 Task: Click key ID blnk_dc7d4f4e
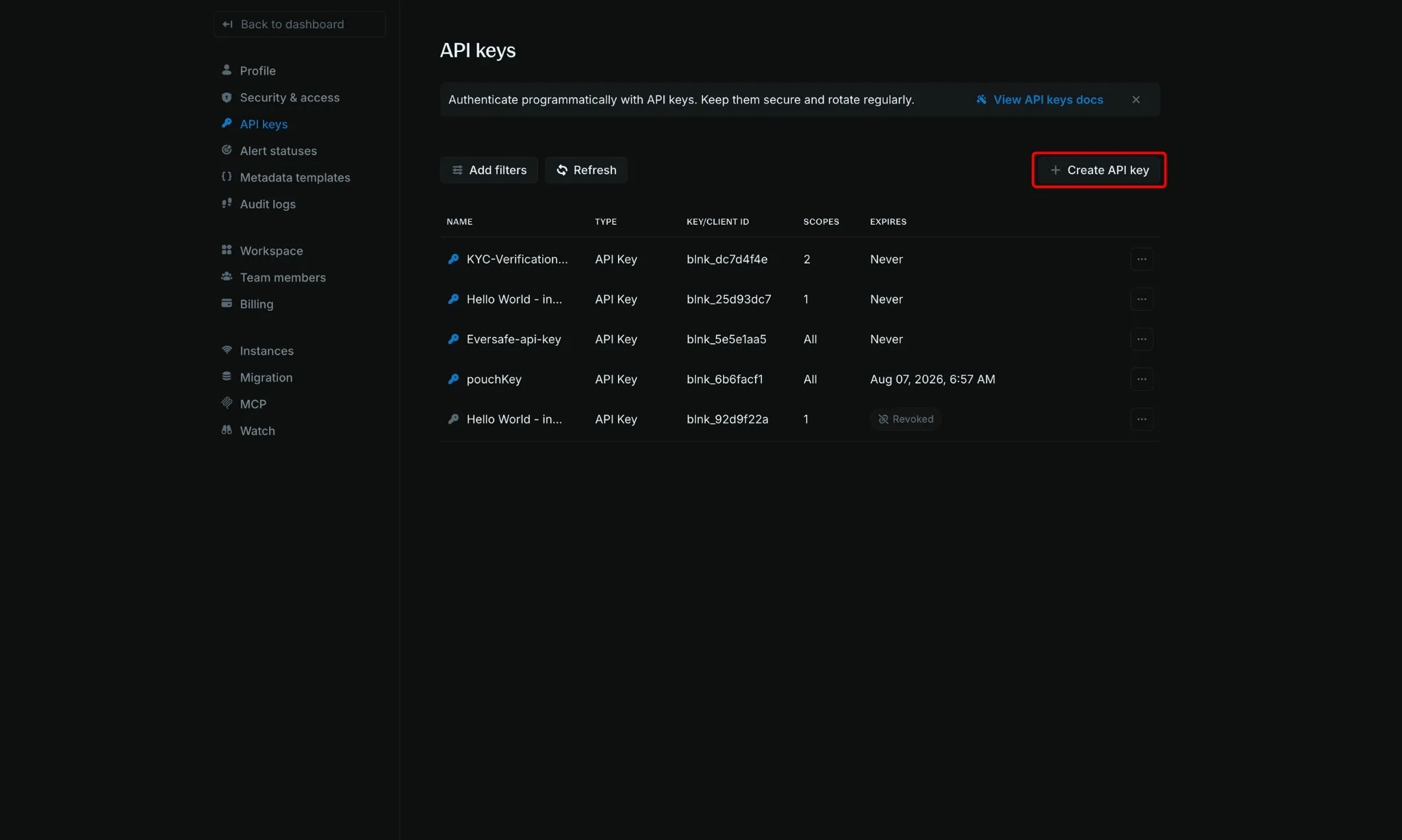click(x=727, y=259)
